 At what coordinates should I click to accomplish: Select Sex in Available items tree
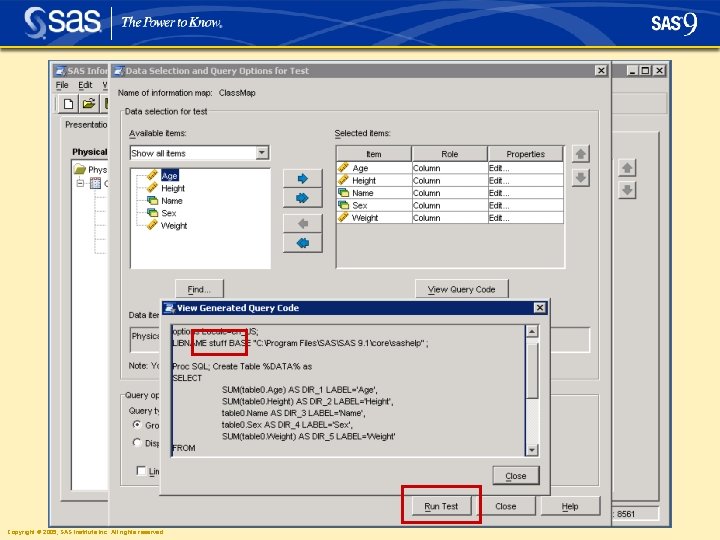tap(169, 213)
